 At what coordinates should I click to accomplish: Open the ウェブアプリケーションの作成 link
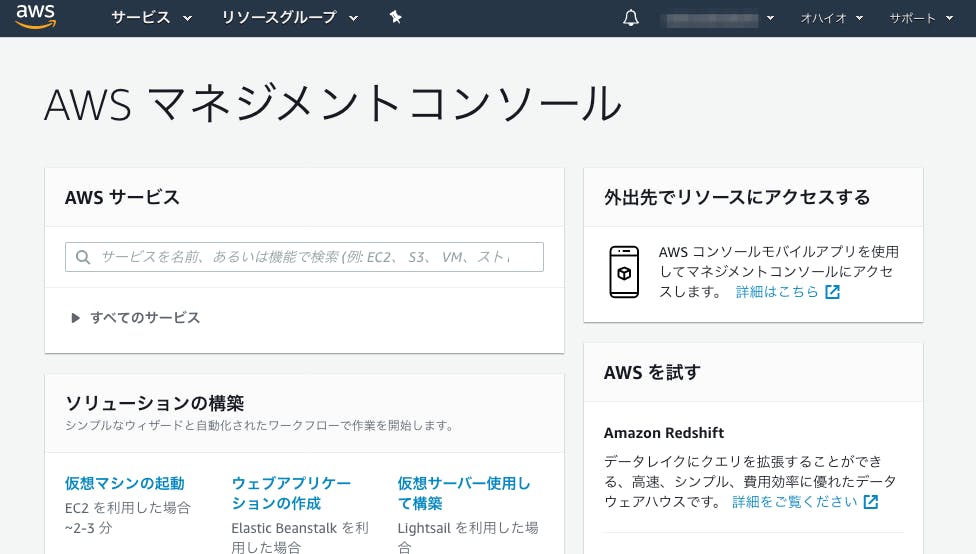click(291, 493)
